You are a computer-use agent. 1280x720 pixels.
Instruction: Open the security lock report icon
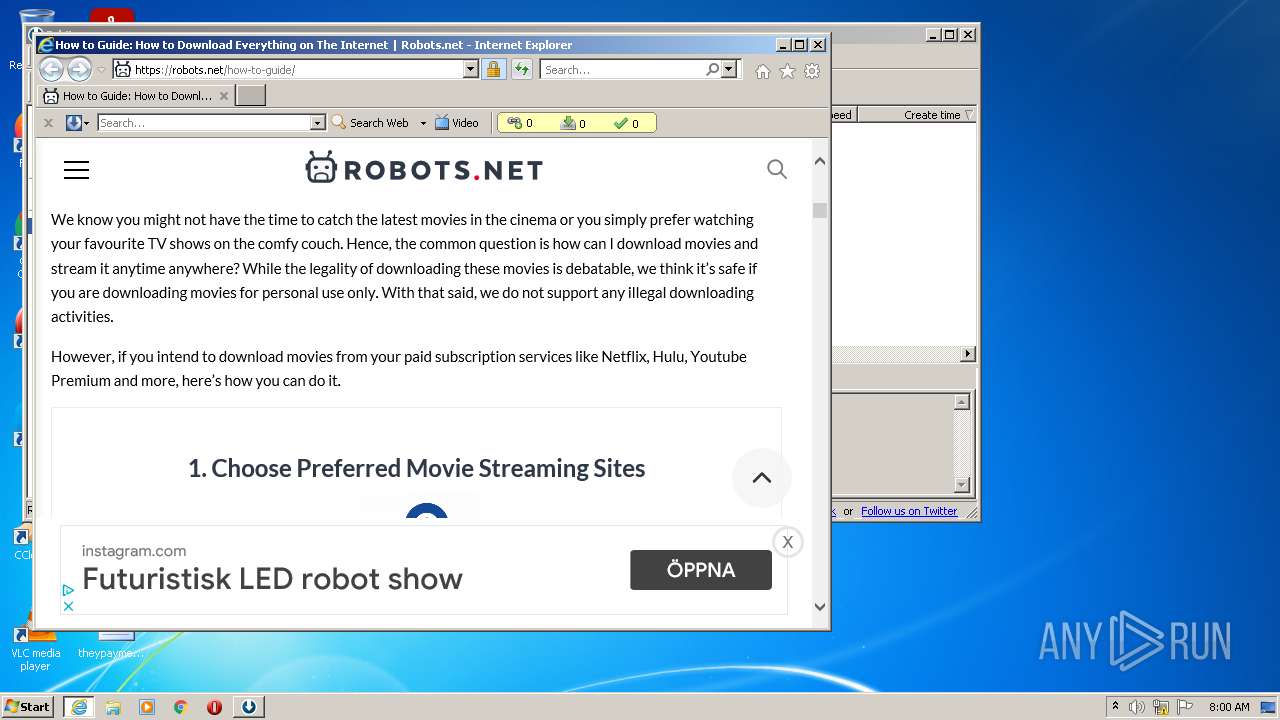pos(493,69)
